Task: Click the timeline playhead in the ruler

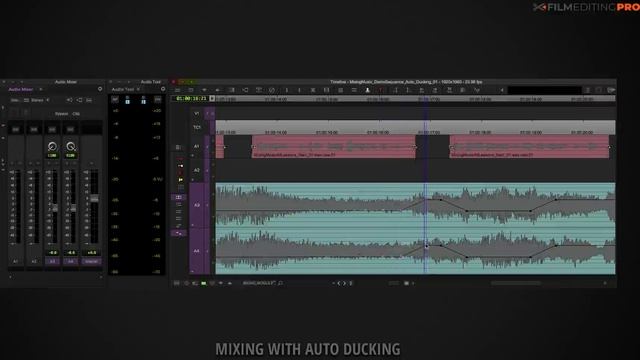Action: tap(426, 99)
